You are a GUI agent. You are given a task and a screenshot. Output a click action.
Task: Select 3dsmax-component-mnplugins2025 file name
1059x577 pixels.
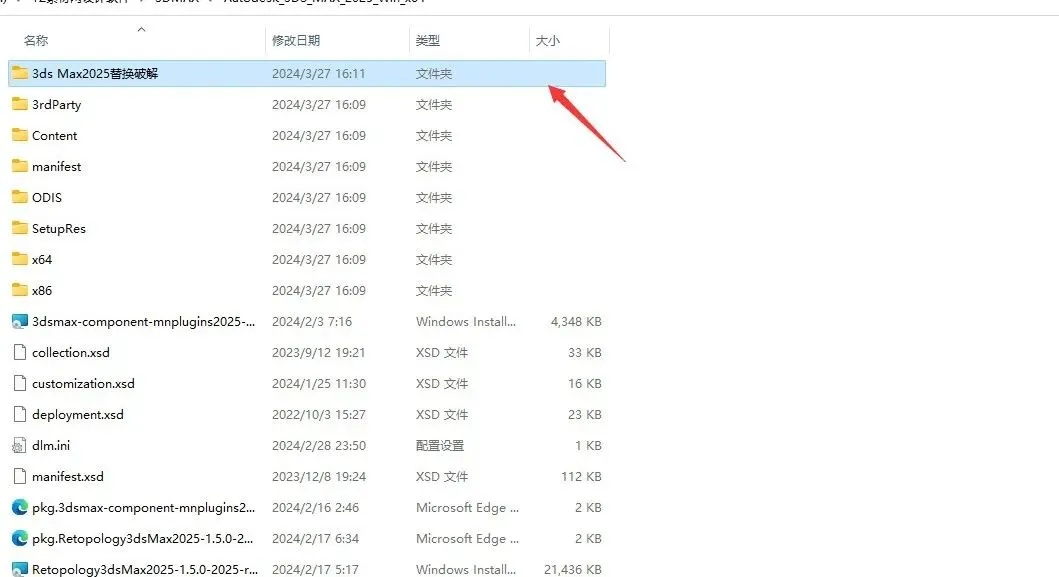(x=144, y=322)
